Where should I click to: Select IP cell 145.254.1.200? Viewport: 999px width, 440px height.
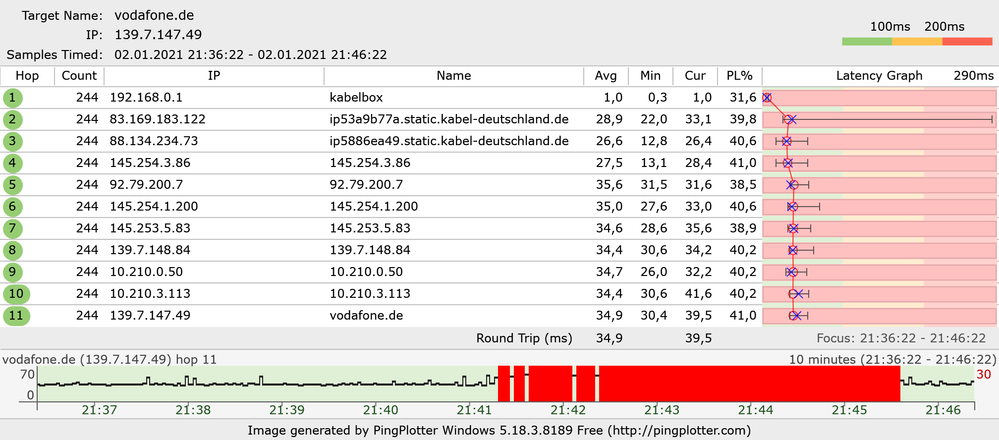click(x=154, y=207)
